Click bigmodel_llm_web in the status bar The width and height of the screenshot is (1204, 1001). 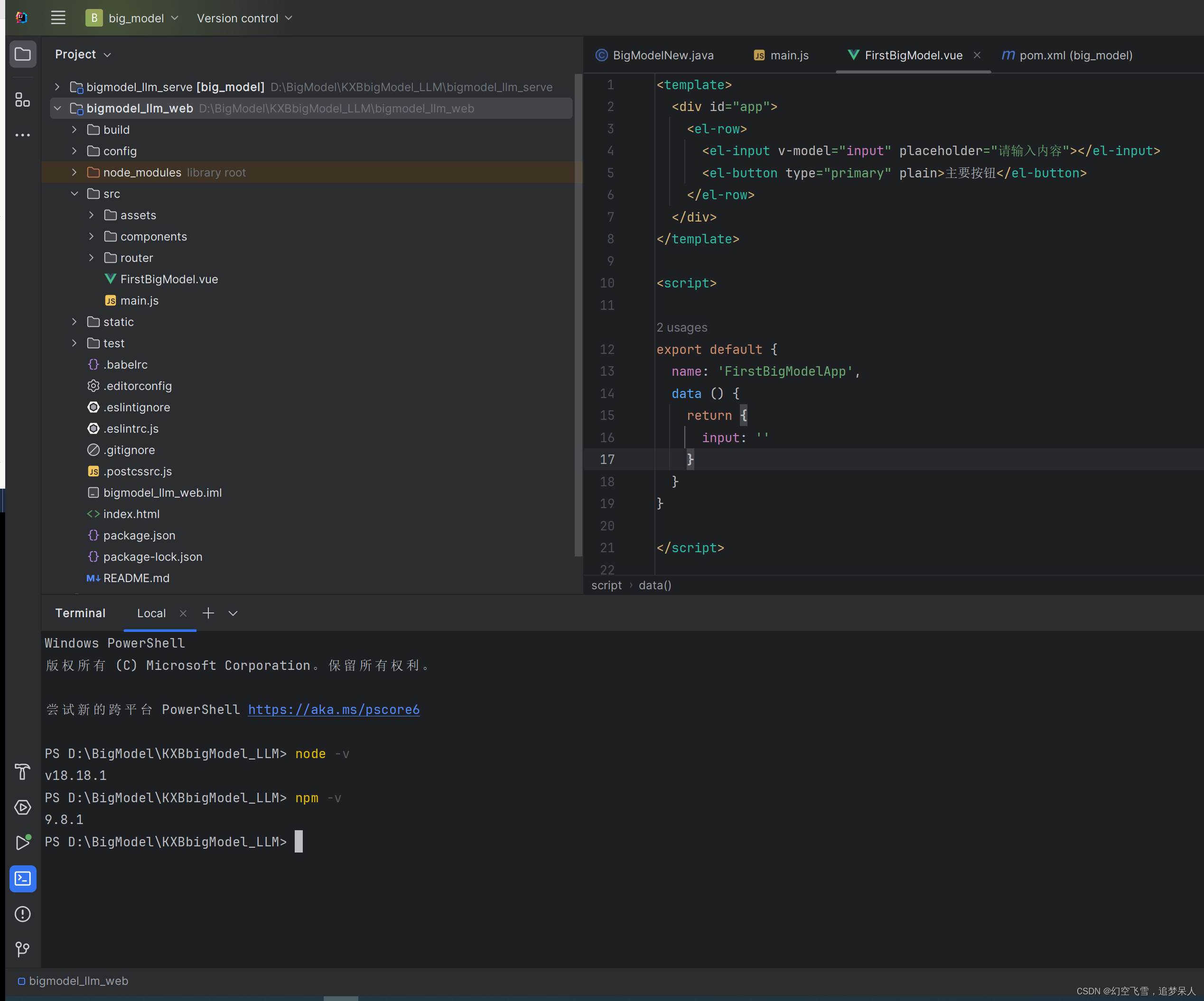[73, 981]
